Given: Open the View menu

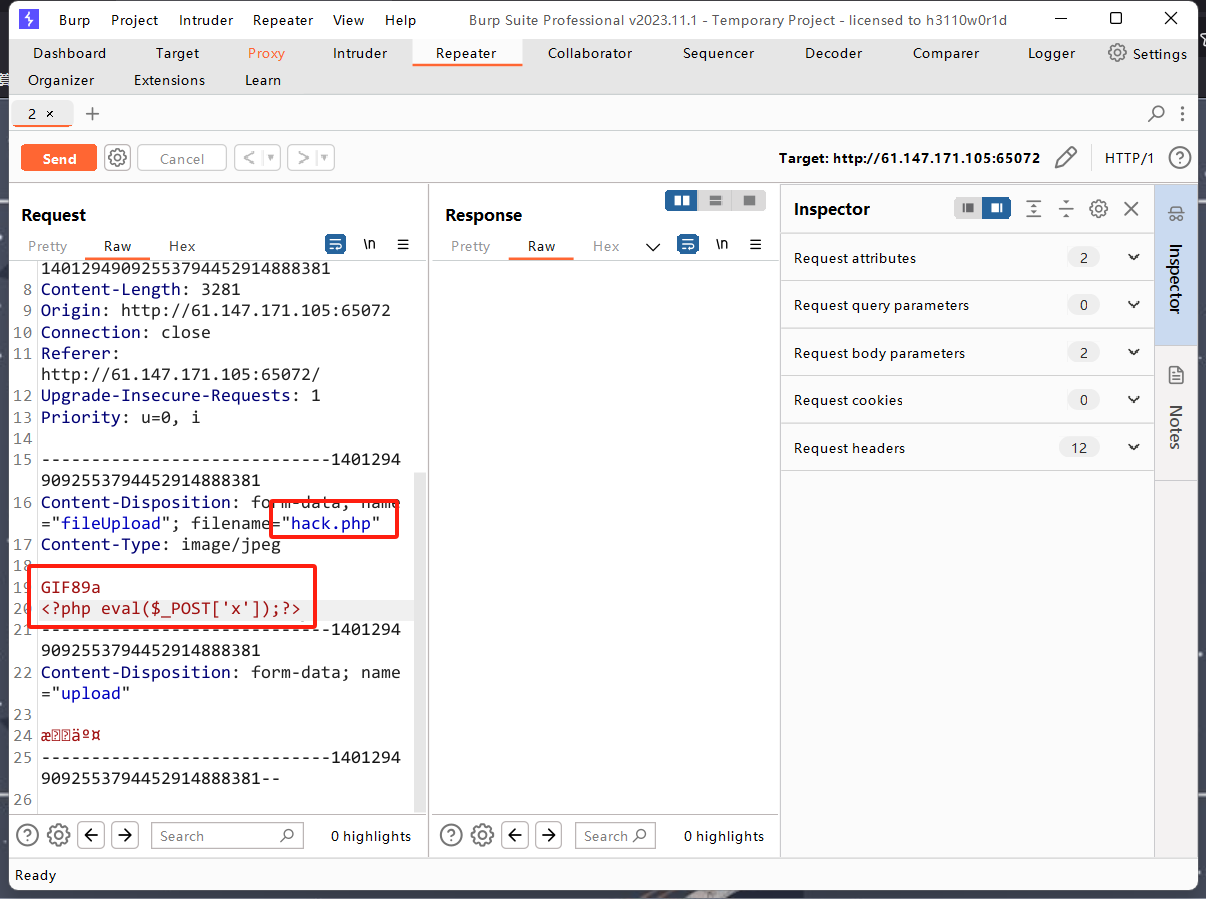Looking at the screenshot, I should (349, 20).
